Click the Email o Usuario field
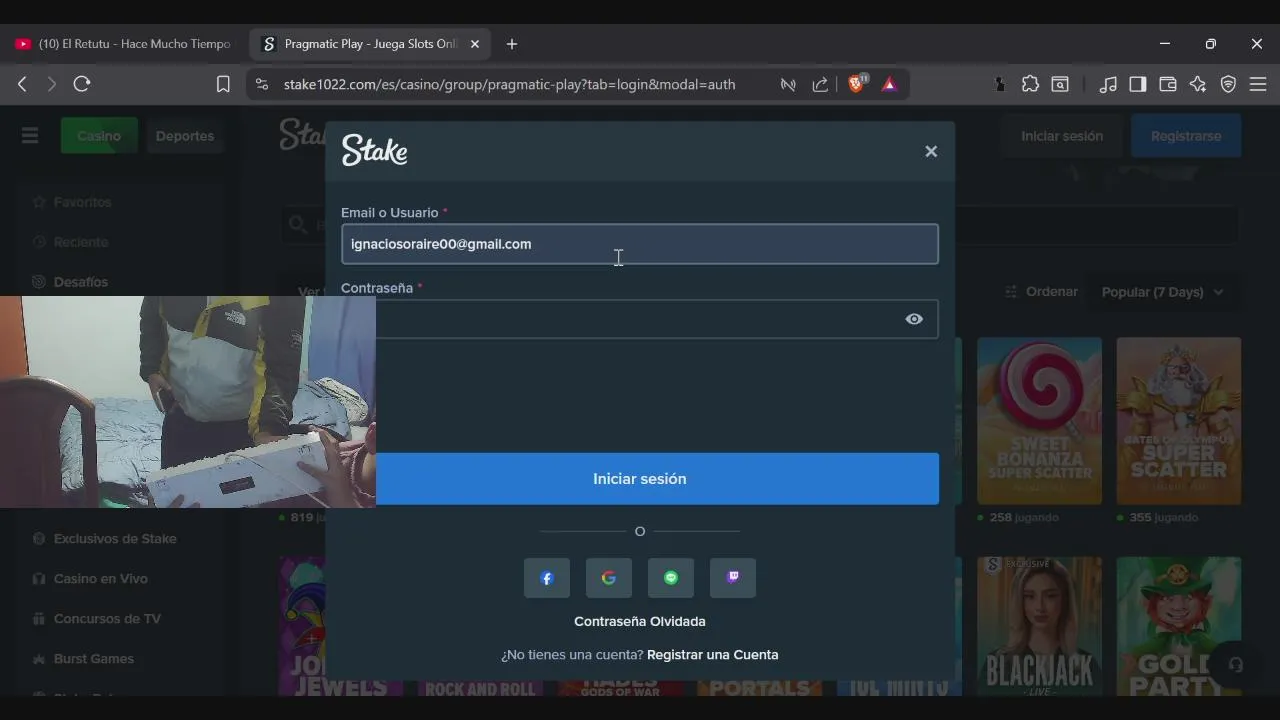 (640, 244)
